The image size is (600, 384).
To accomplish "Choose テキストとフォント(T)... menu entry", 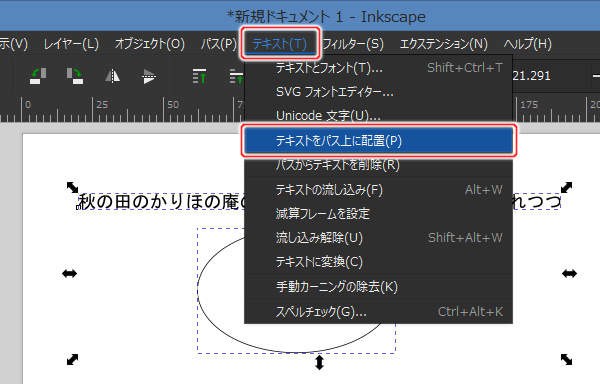I will tap(378, 68).
